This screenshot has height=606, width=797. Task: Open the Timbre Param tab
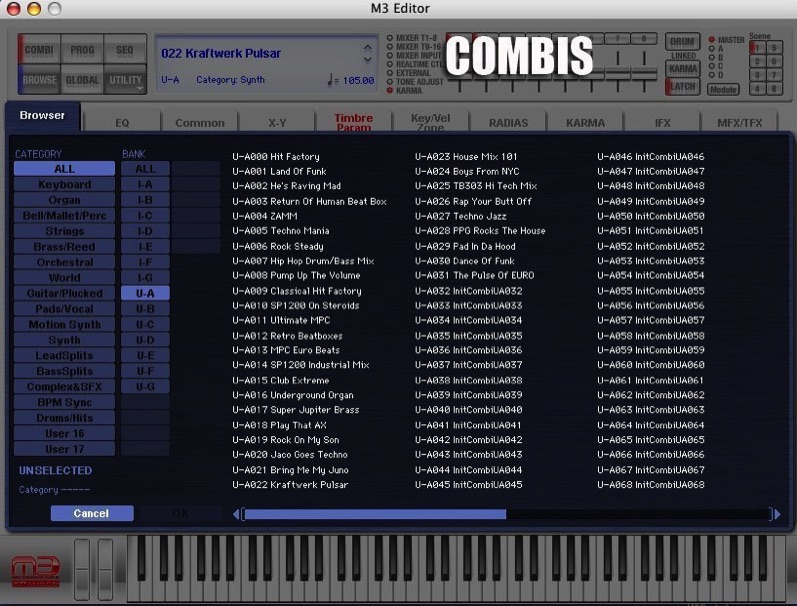click(x=354, y=123)
